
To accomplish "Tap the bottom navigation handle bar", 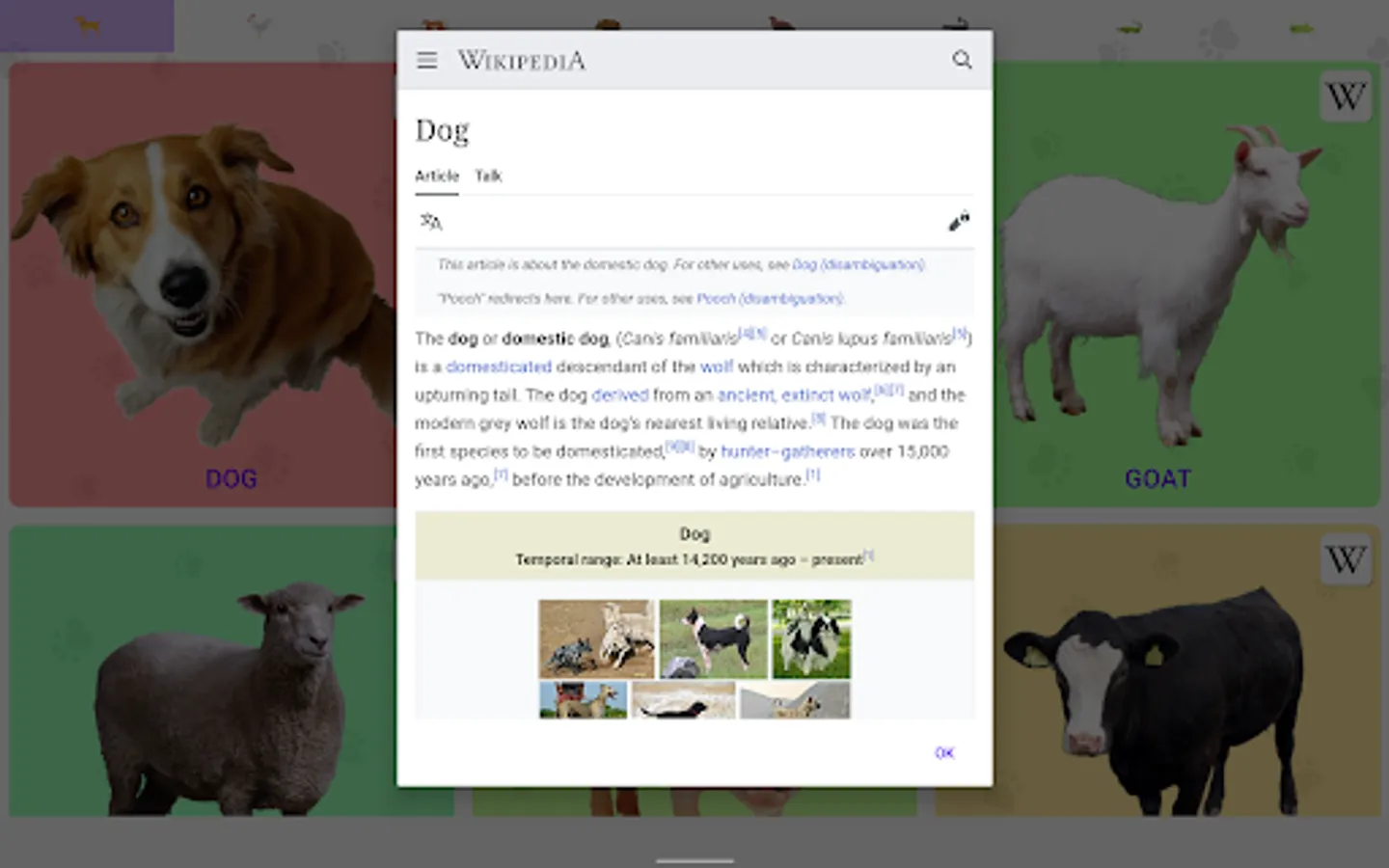I will pos(694,860).
